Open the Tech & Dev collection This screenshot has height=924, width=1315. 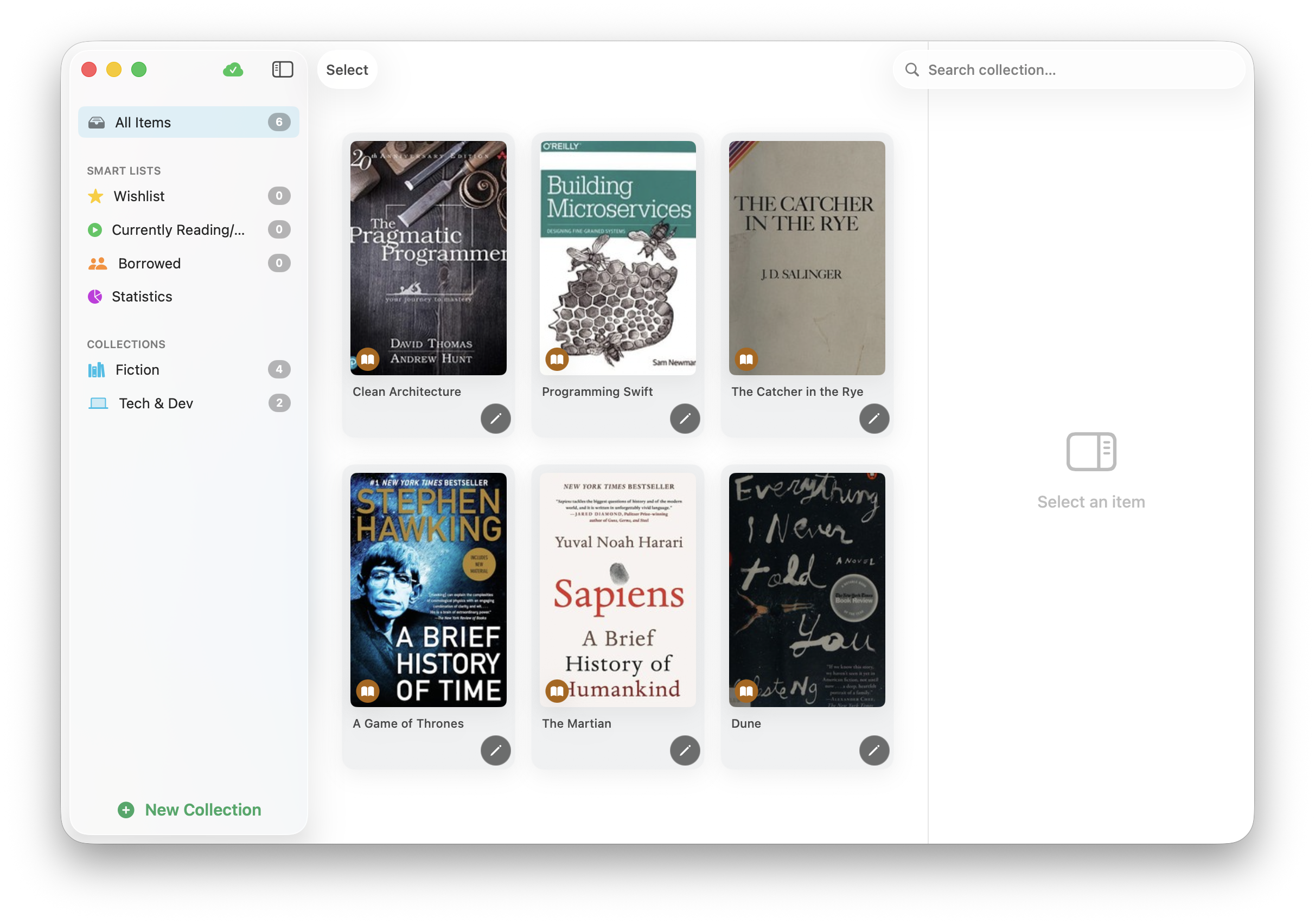click(188, 403)
